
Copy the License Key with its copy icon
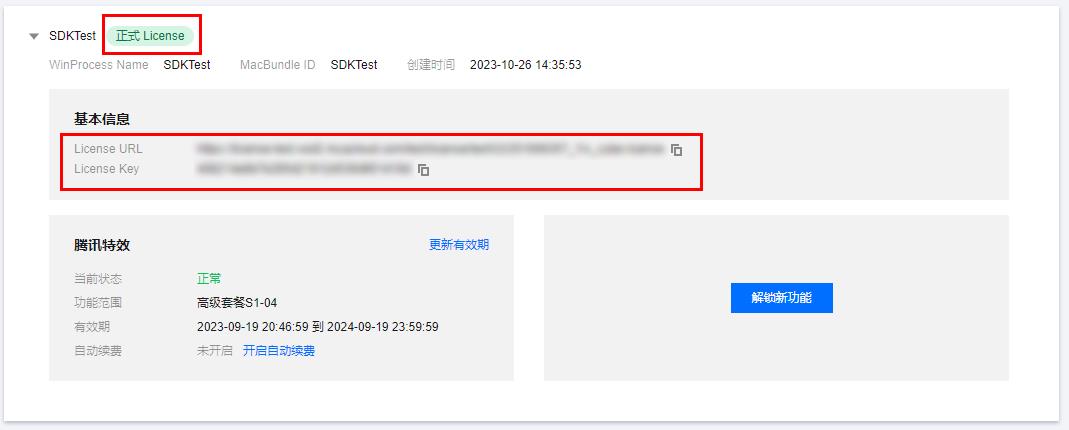click(x=423, y=170)
